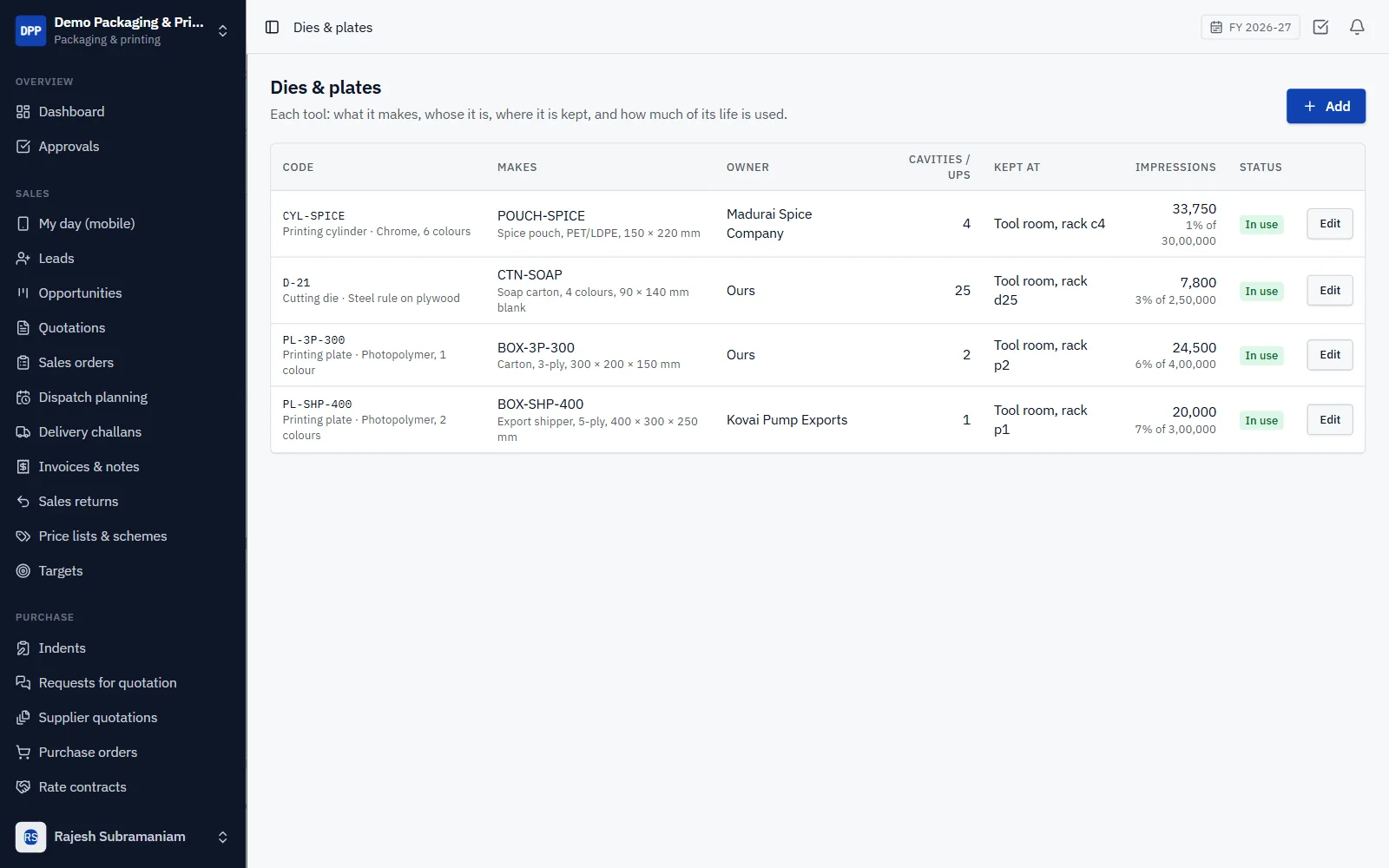Click the Quotations document icon
Screen dimensions: 1389x868
(x=23, y=328)
